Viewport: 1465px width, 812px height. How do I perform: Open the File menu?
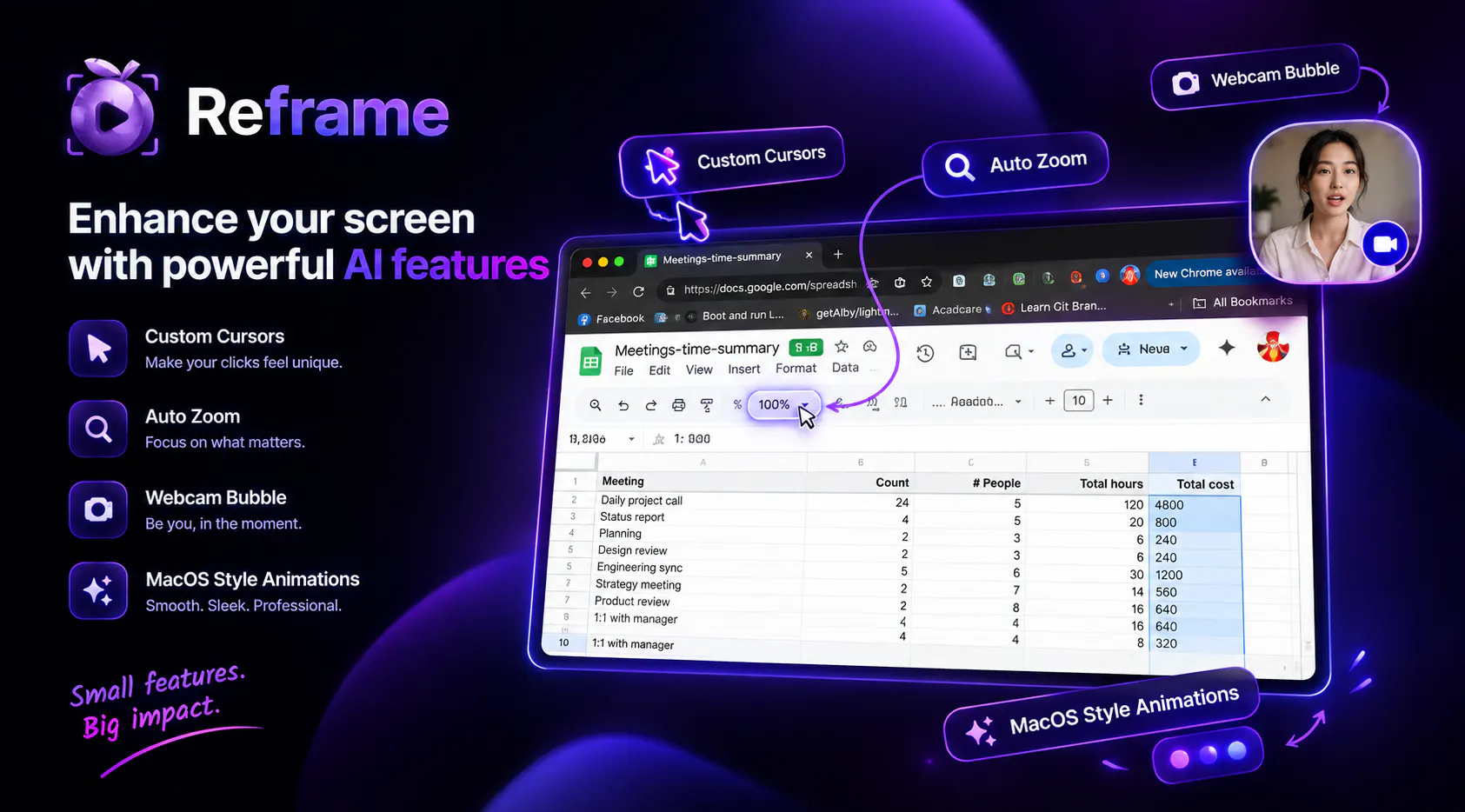624,371
